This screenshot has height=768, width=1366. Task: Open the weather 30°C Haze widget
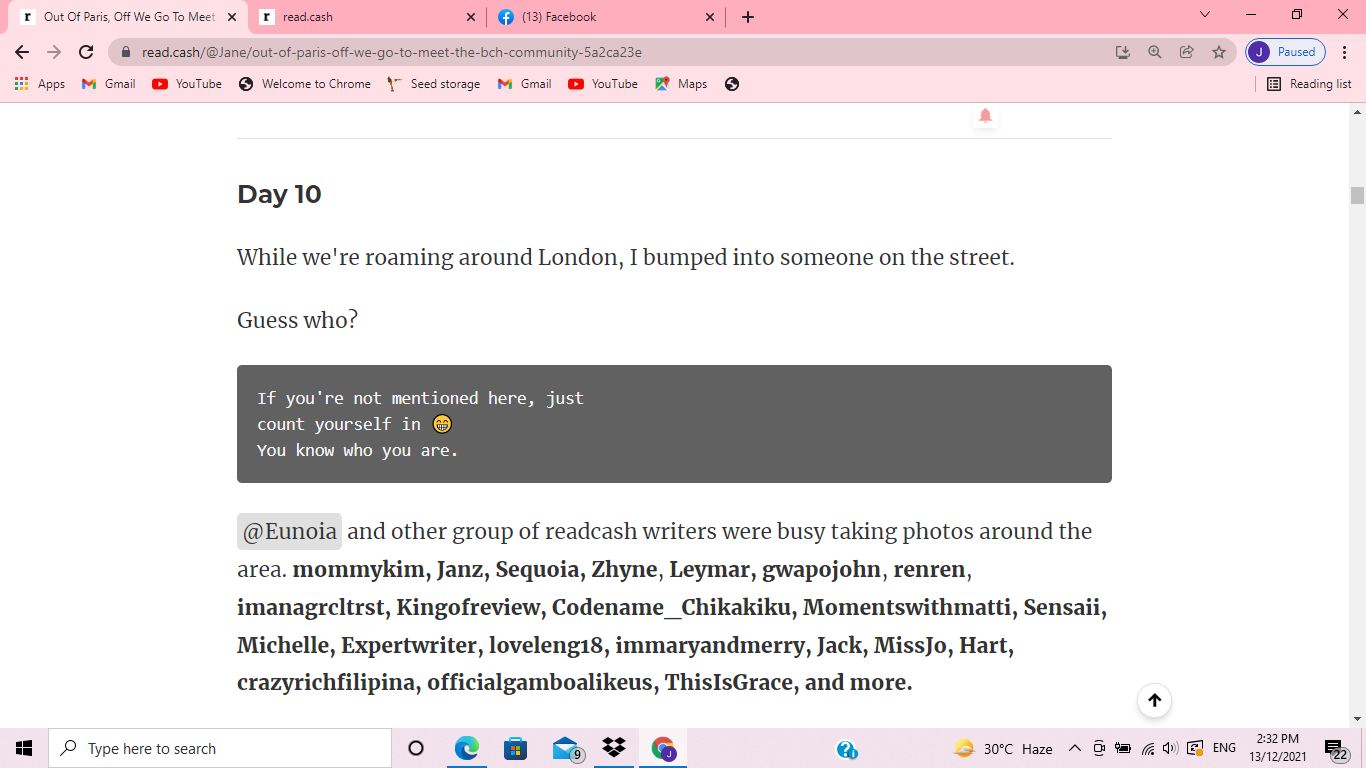(1003, 748)
